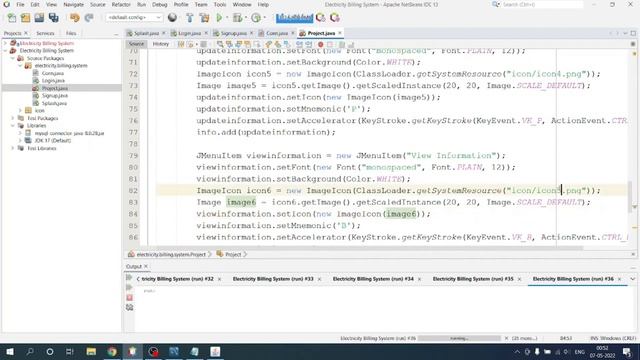
Task: Close output tab run #36
Action: (619, 279)
